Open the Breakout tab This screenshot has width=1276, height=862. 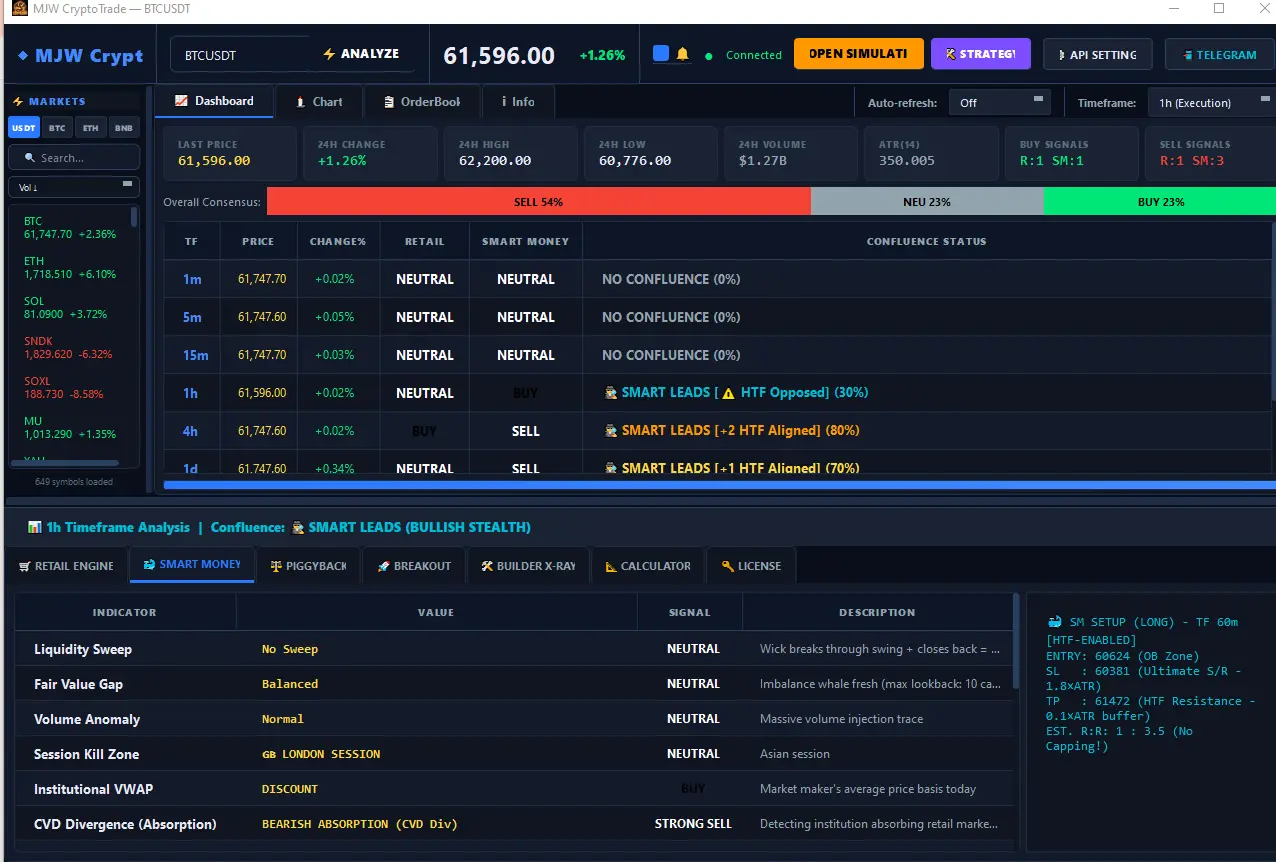(415, 566)
